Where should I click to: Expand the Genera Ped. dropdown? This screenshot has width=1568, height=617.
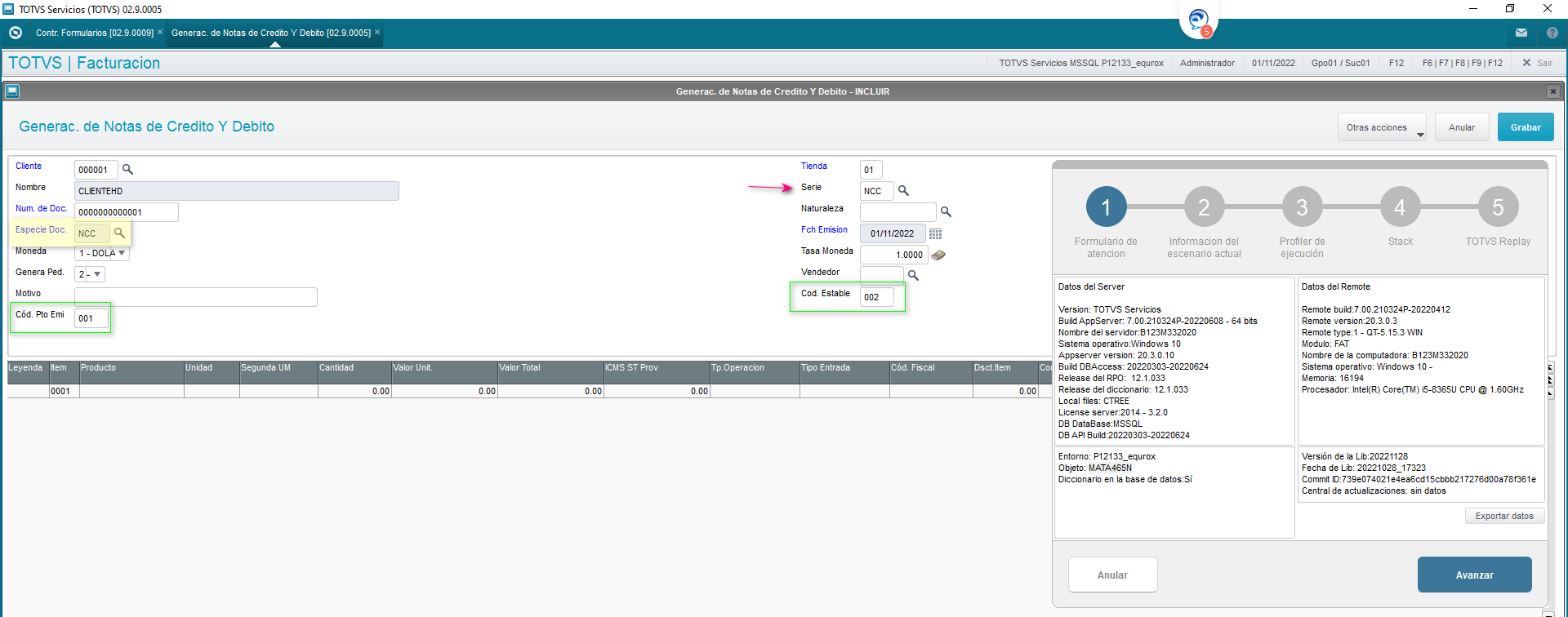[x=97, y=274]
